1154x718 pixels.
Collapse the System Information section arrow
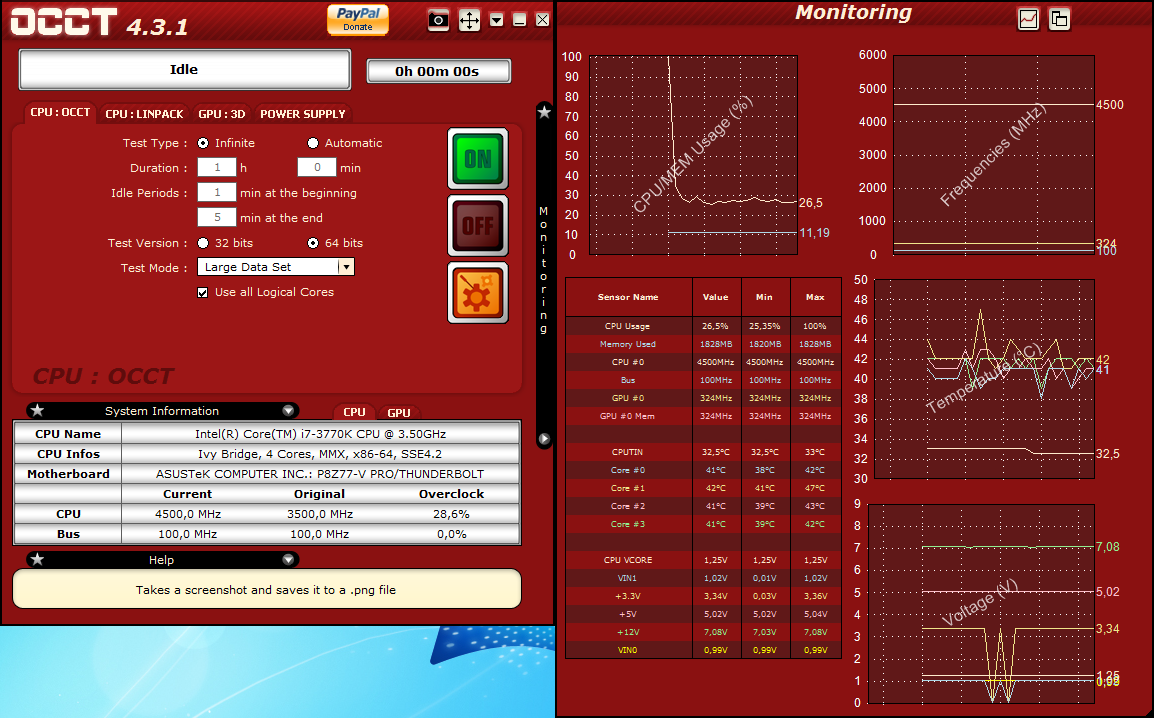pyautogui.click(x=288, y=410)
